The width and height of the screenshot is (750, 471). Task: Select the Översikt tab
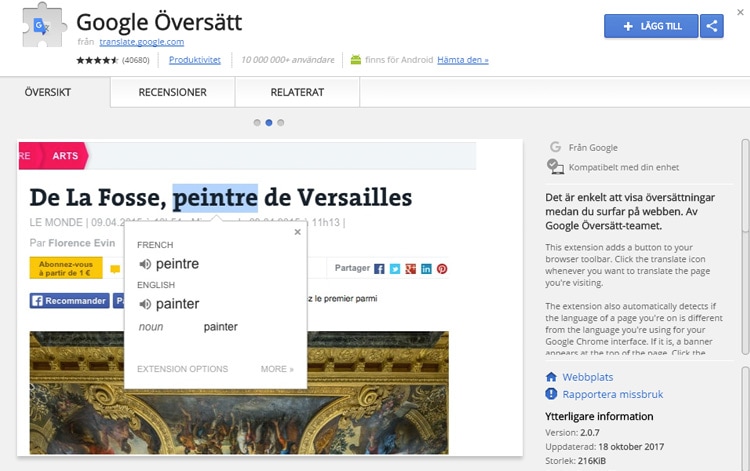[55, 92]
